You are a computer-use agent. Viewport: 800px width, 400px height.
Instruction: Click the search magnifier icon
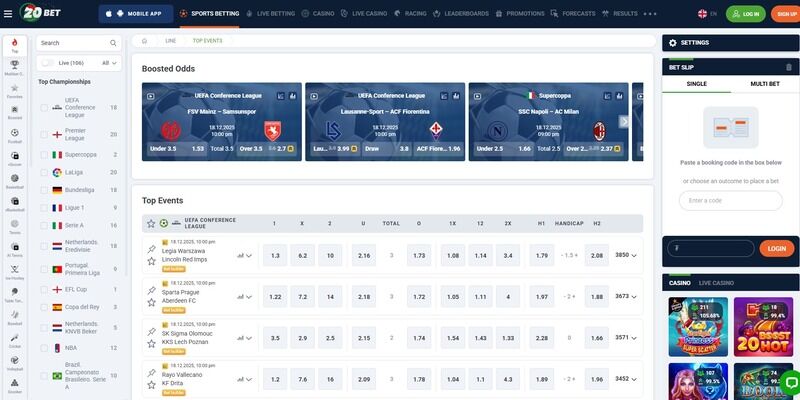pyautogui.click(x=113, y=43)
